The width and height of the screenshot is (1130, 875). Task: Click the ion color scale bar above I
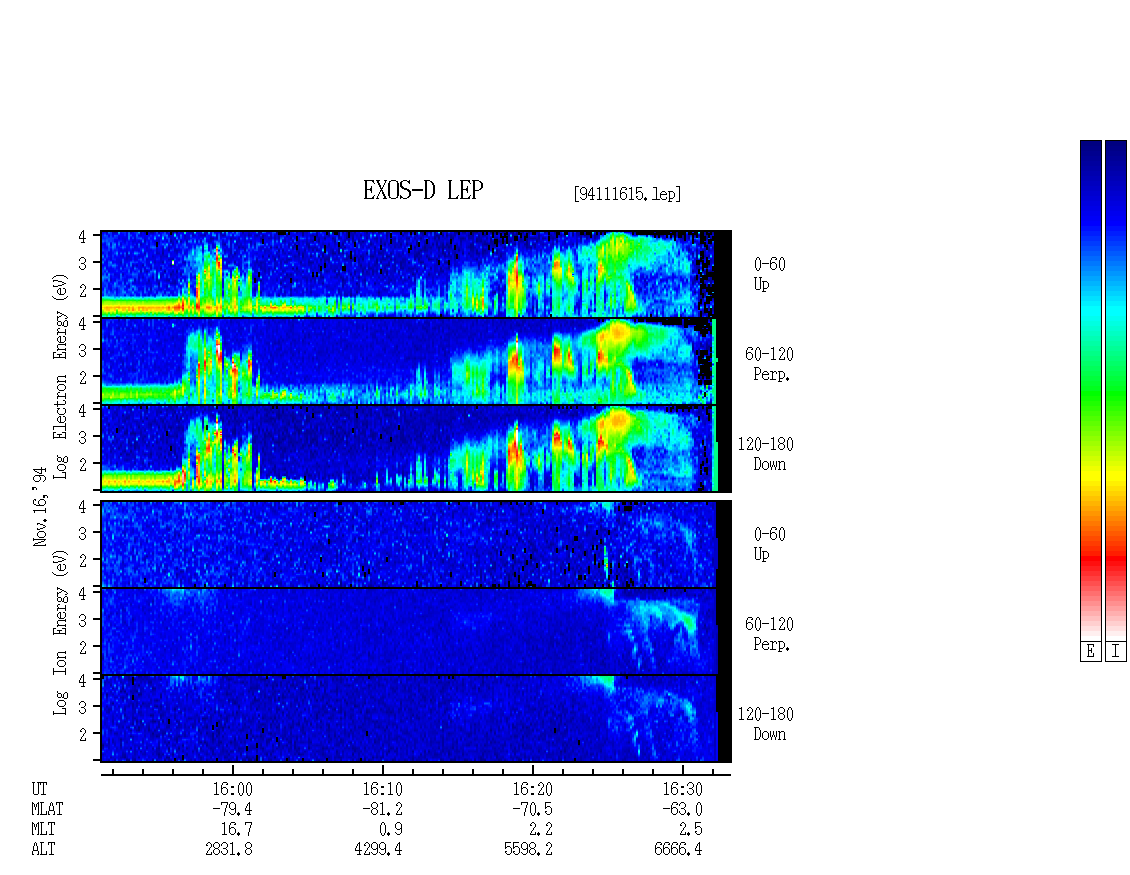[x=1116, y=390]
